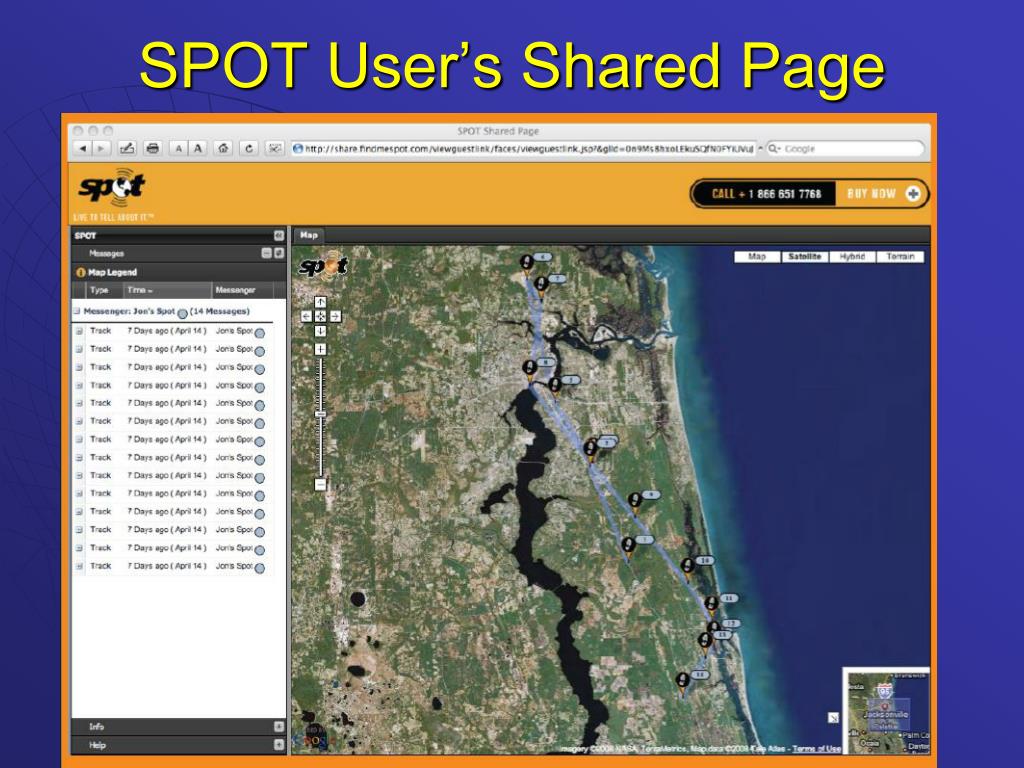The width and height of the screenshot is (1024, 768).
Task: Go back with the browser back arrow
Action: 82,149
